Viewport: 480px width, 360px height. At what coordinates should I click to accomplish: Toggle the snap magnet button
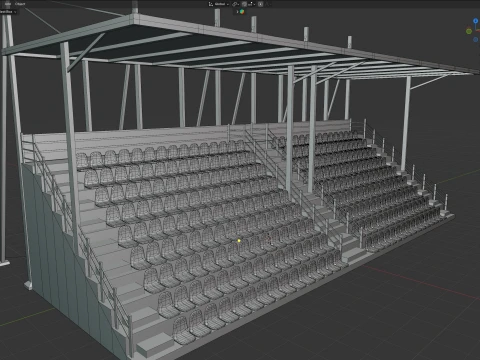(x=244, y=4)
